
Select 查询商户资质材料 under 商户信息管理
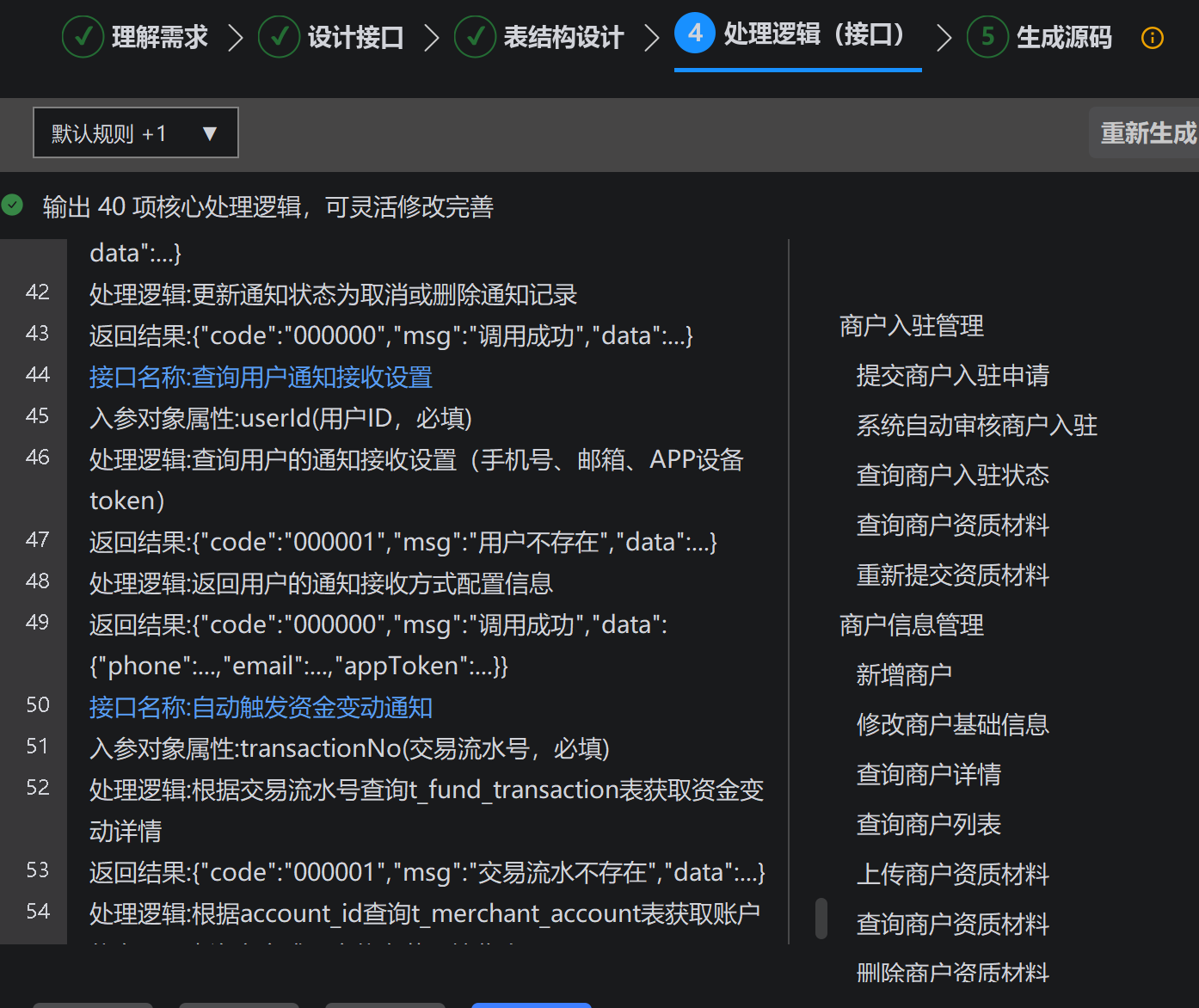point(953,925)
